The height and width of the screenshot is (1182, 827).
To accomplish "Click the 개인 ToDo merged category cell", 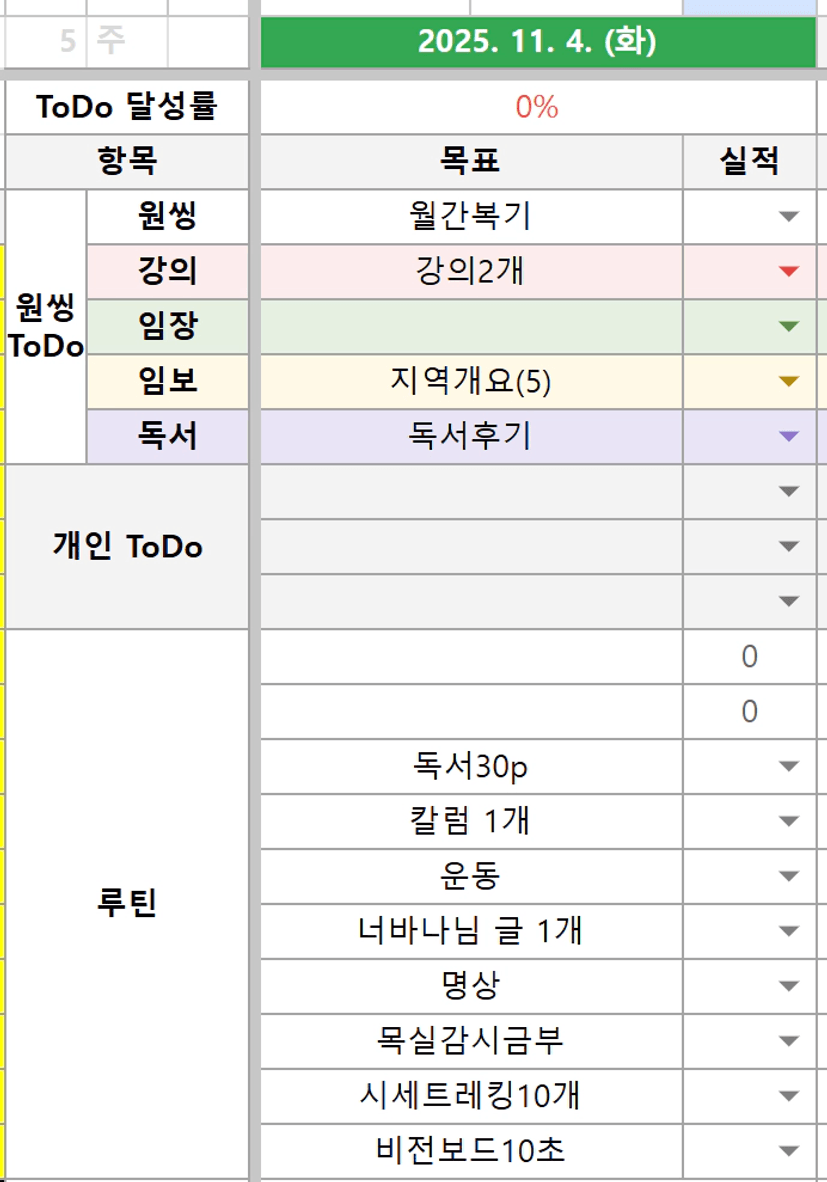I will (x=128, y=546).
